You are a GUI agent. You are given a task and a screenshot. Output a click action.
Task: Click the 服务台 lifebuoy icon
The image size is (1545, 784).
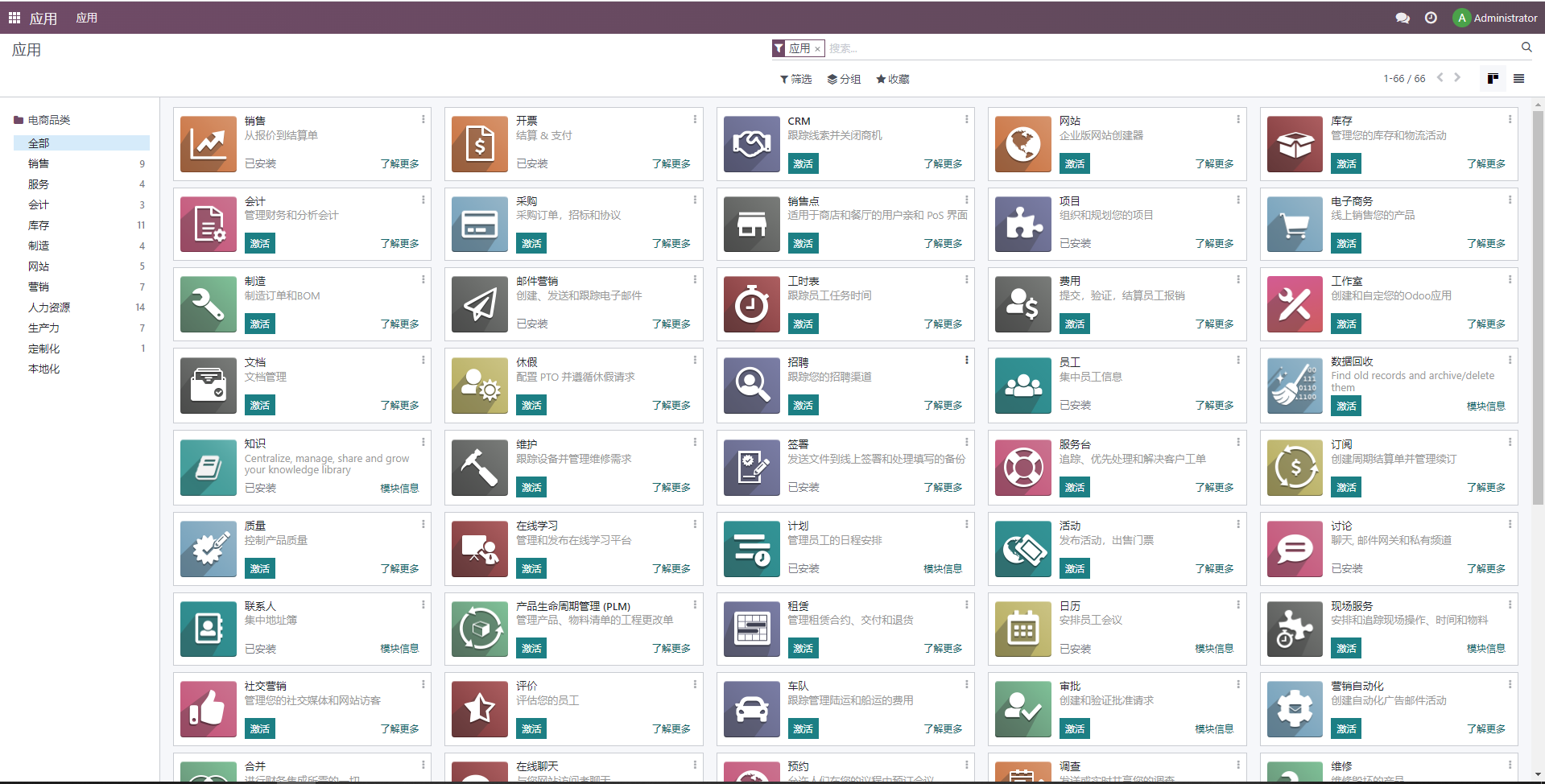(x=1023, y=468)
